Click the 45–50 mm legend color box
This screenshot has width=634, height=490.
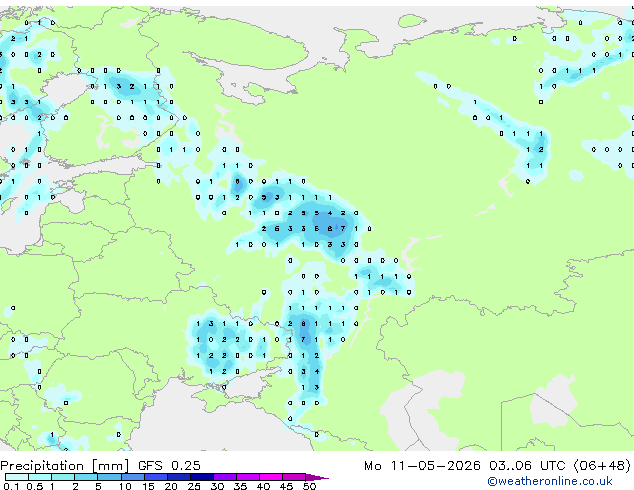[294, 477]
